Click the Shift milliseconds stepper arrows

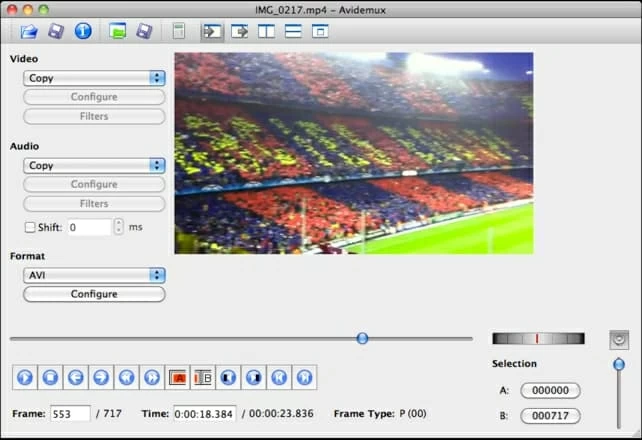pos(119,227)
